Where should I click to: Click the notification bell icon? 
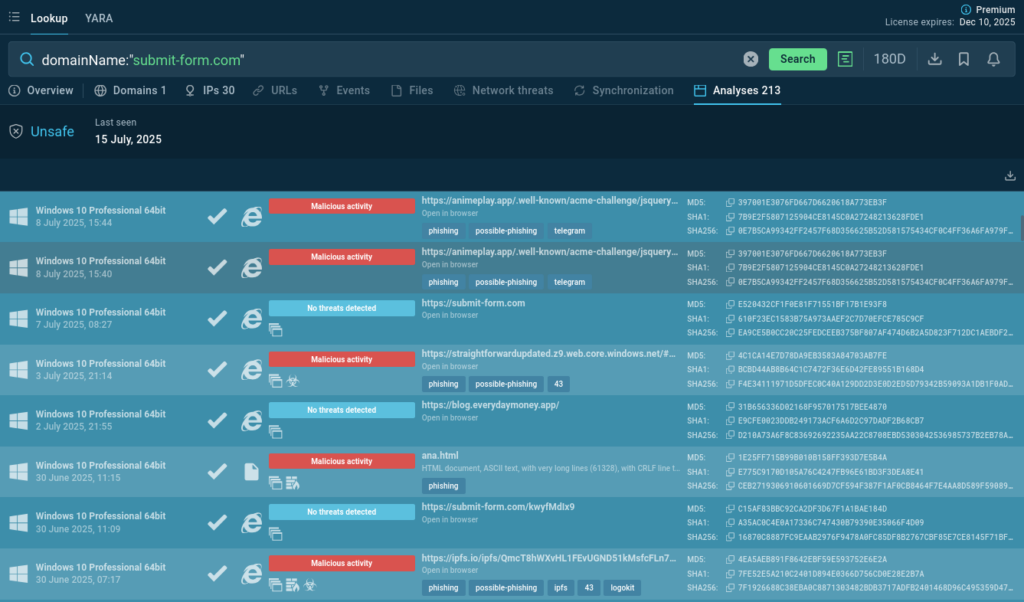(993, 59)
